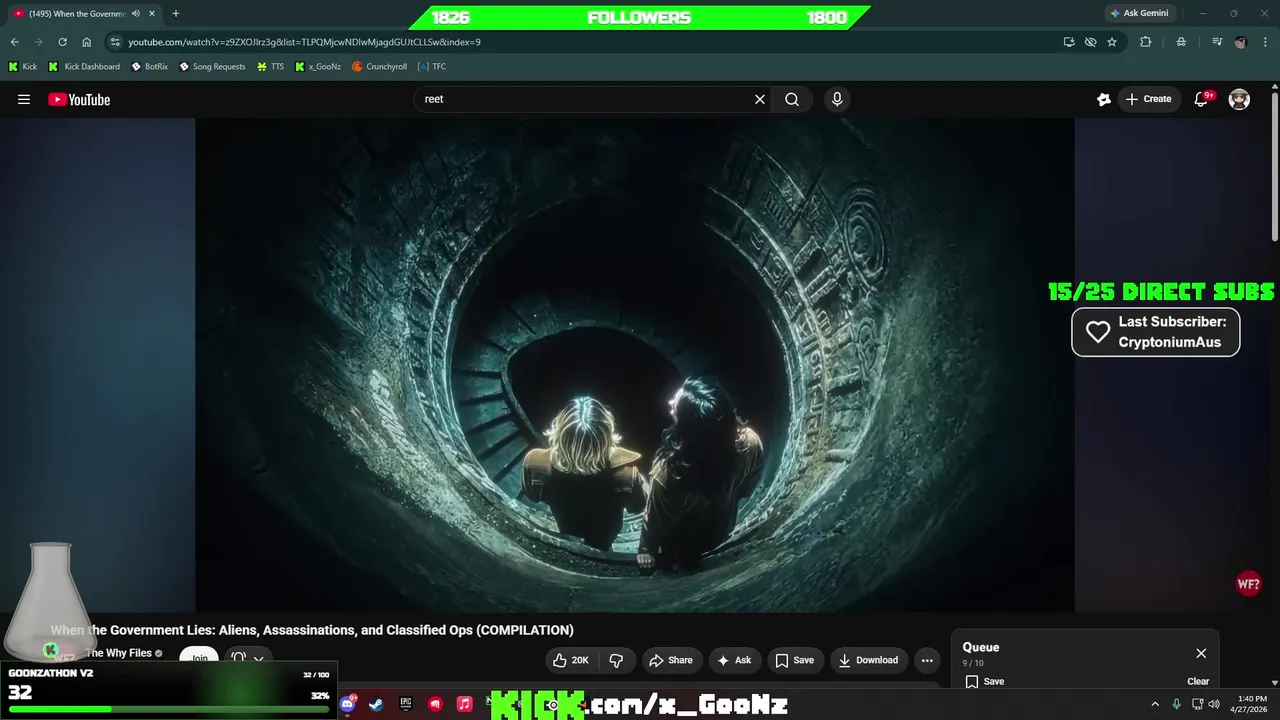The image size is (1280, 720).
Task: Open the music app on the taskbar
Action: [464, 704]
